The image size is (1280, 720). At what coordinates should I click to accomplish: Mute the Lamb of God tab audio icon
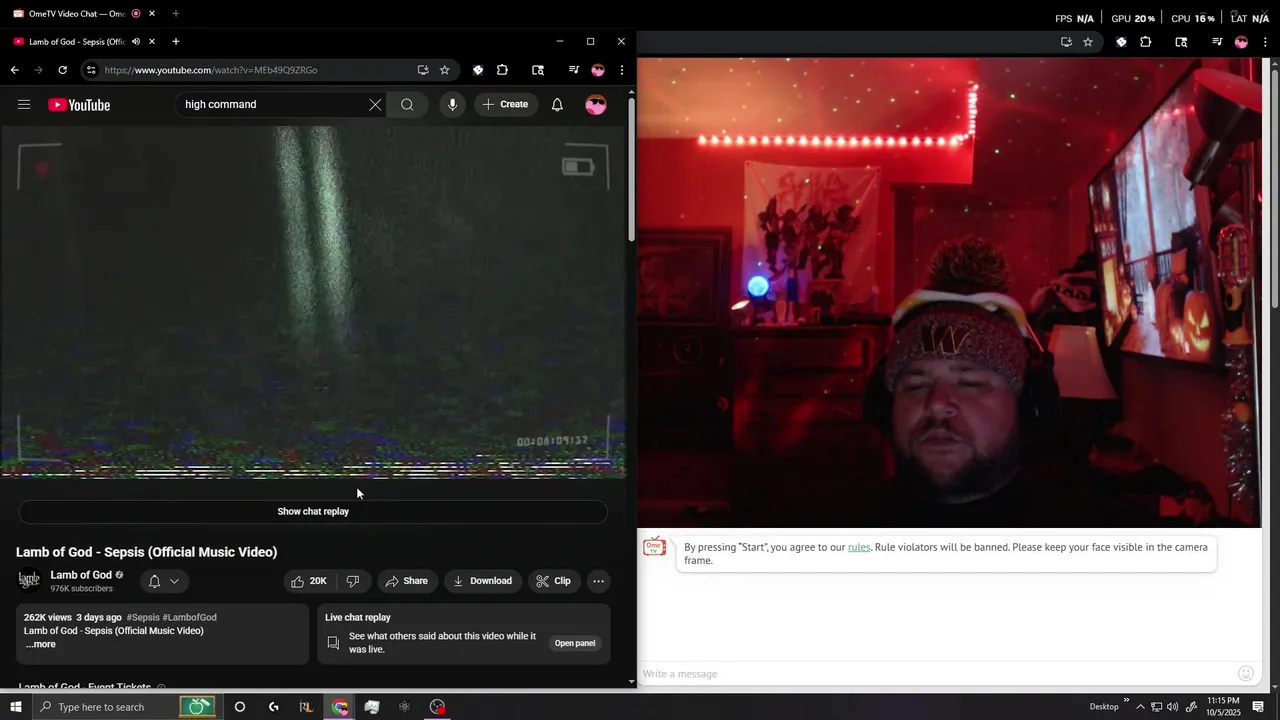pos(136,42)
